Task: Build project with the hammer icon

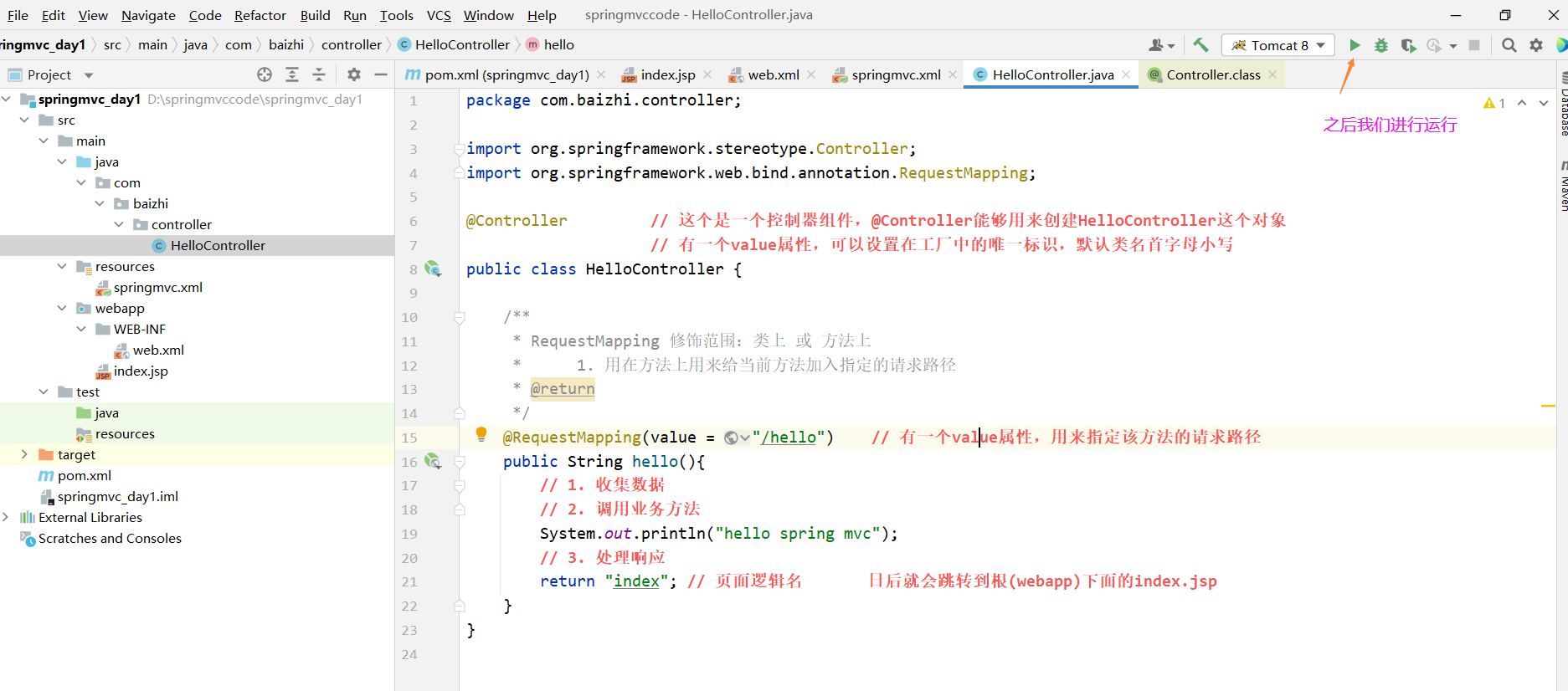Action: click(x=1201, y=45)
